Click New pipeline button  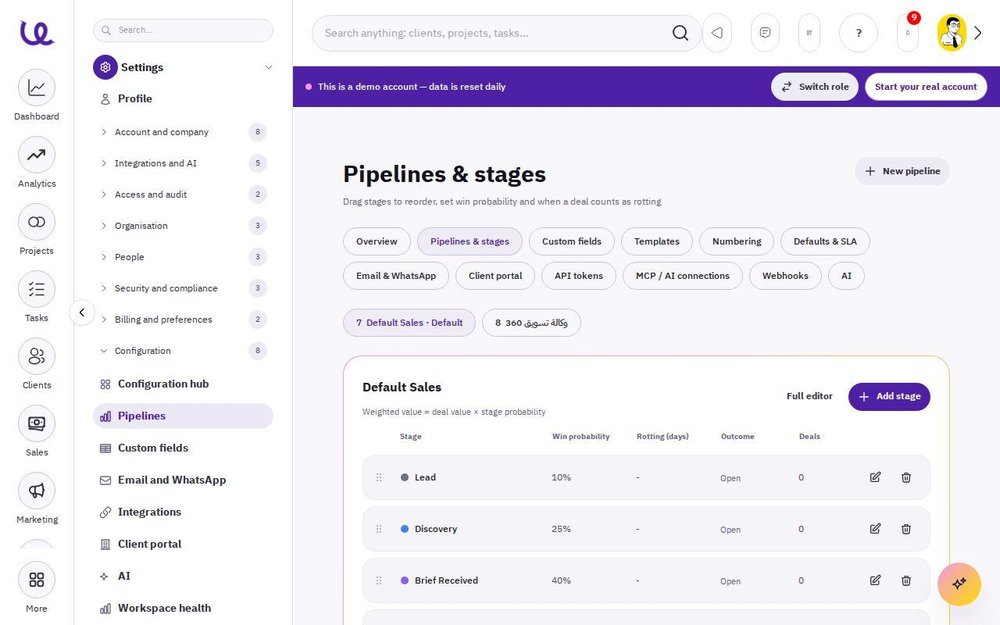pos(902,171)
